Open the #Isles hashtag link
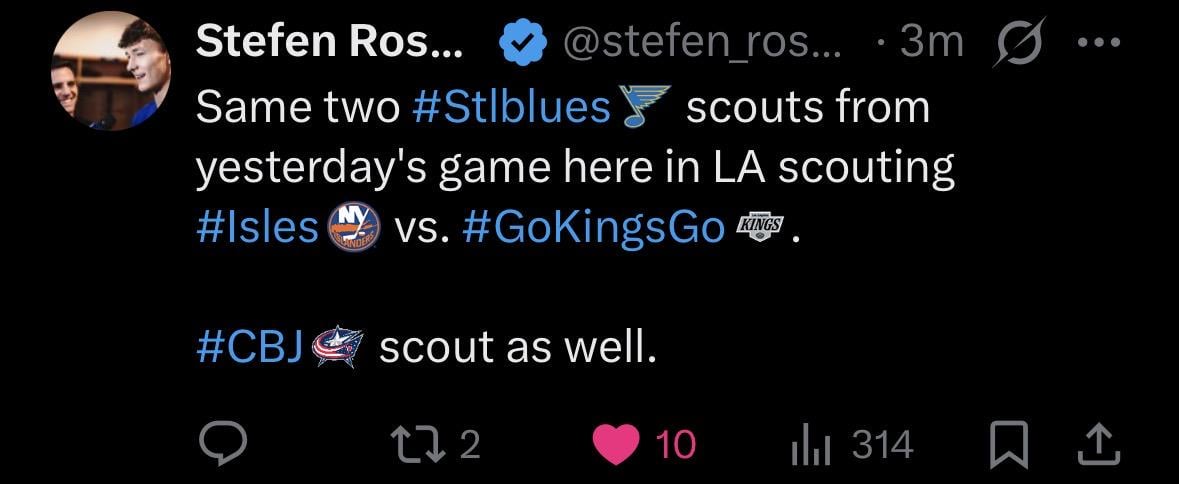Viewport: 1179px width, 484px height. (257, 228)
